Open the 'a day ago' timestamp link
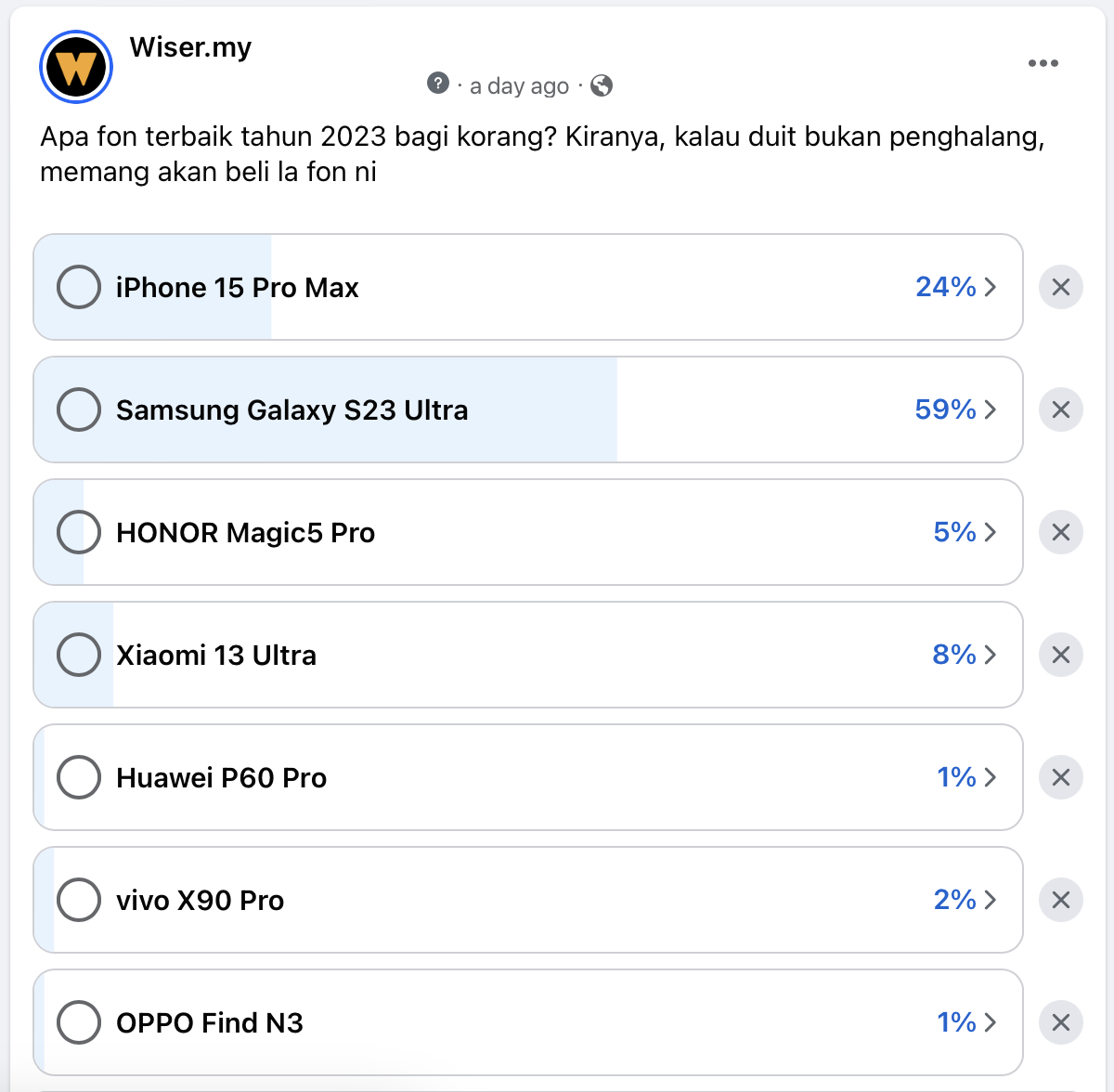The image size is (1114, 1092). pos(519,86)
